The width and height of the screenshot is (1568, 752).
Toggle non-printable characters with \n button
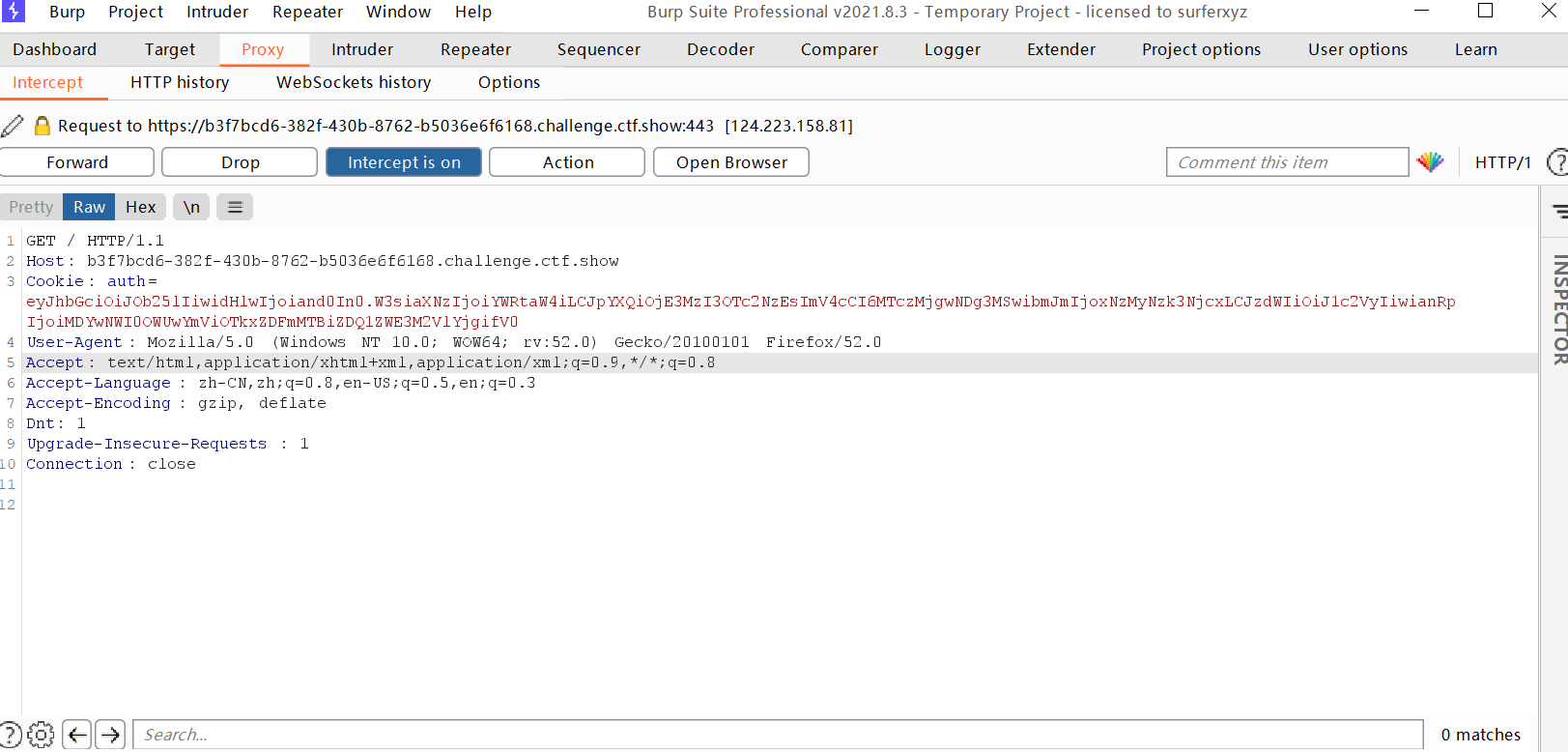191,207
